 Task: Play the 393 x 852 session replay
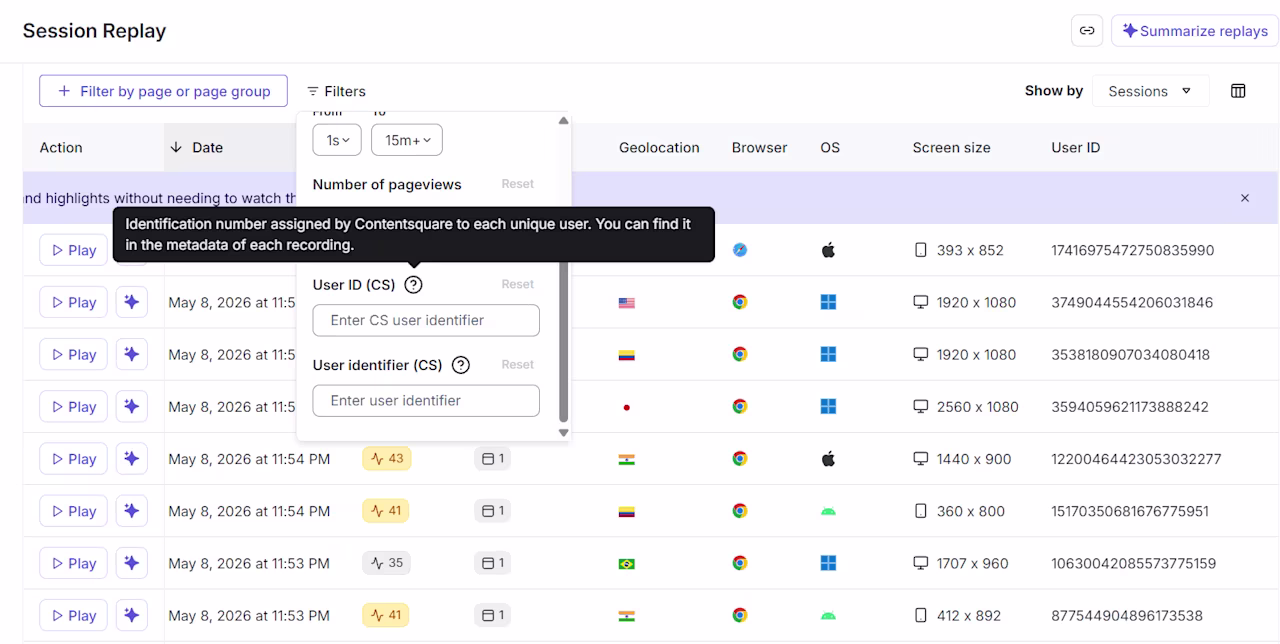[73, 250]
